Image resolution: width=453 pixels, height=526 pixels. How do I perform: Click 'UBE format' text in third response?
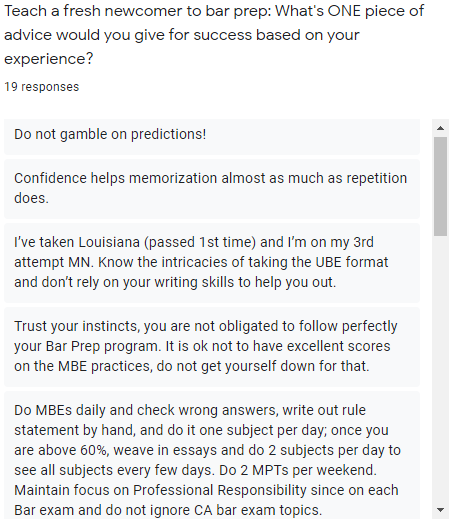click(352, 262)
